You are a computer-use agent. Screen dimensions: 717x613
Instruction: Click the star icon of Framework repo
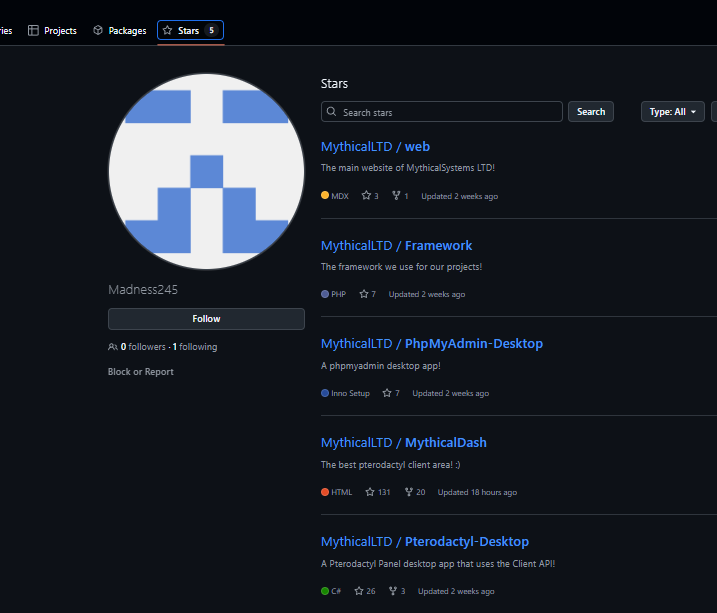pos(364,294)
